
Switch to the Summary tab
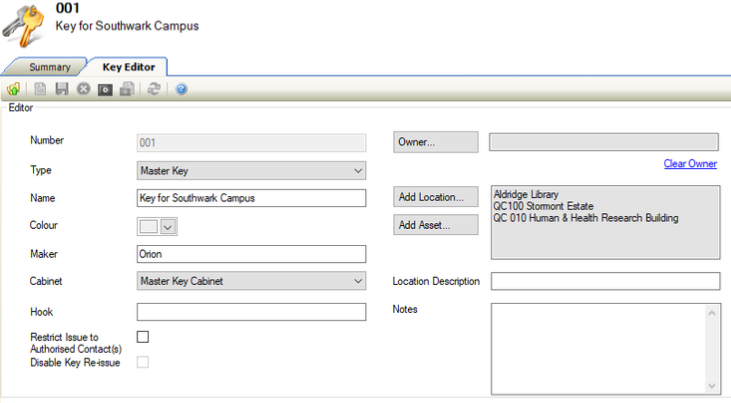[x=49, y=67]
